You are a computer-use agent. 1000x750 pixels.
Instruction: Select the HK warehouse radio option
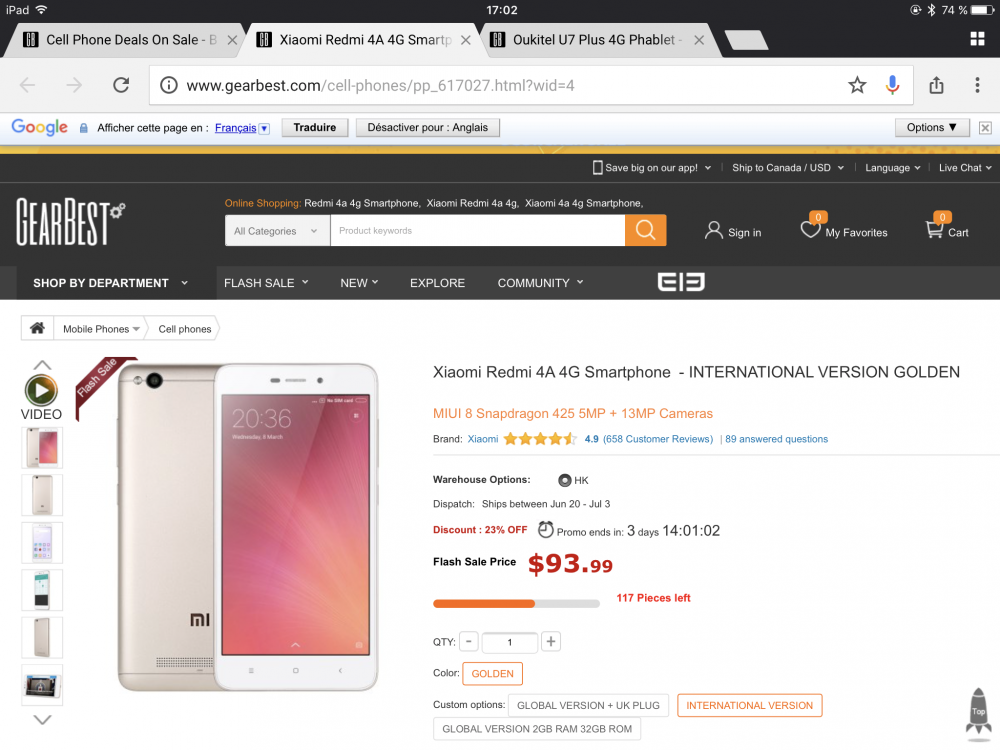coord(565,480)
